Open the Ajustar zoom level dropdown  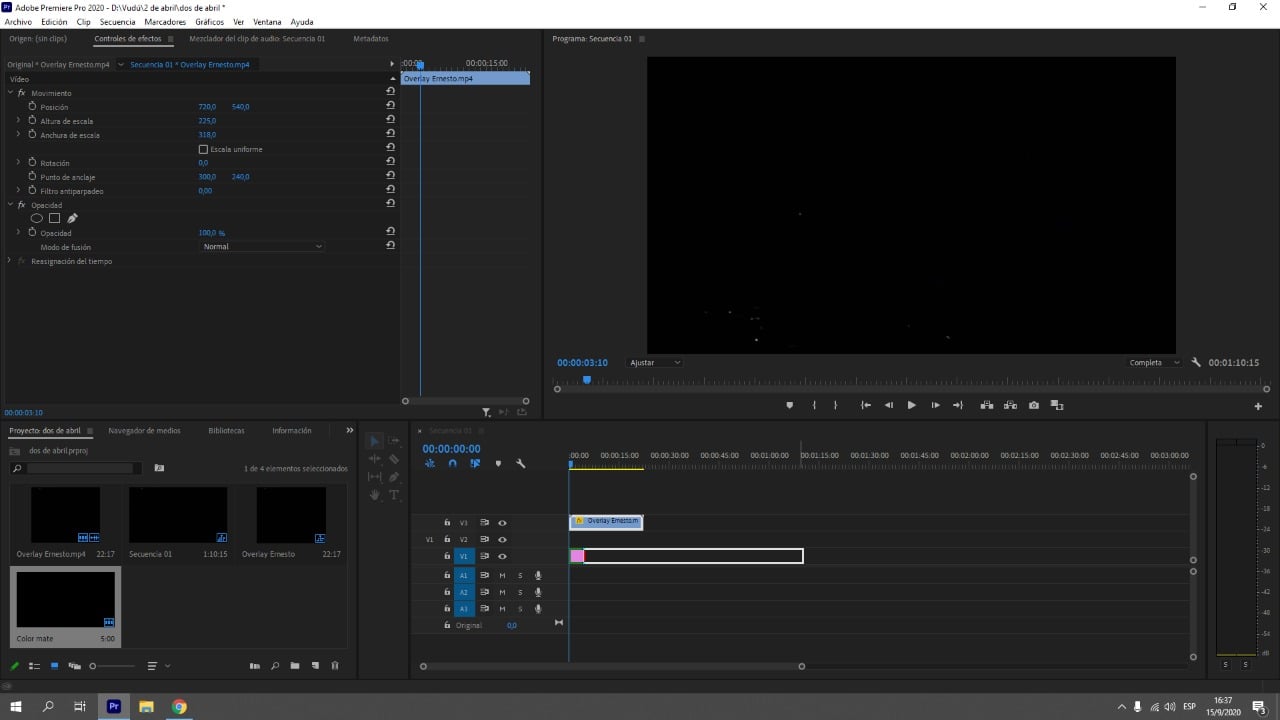tap(655, 362)
